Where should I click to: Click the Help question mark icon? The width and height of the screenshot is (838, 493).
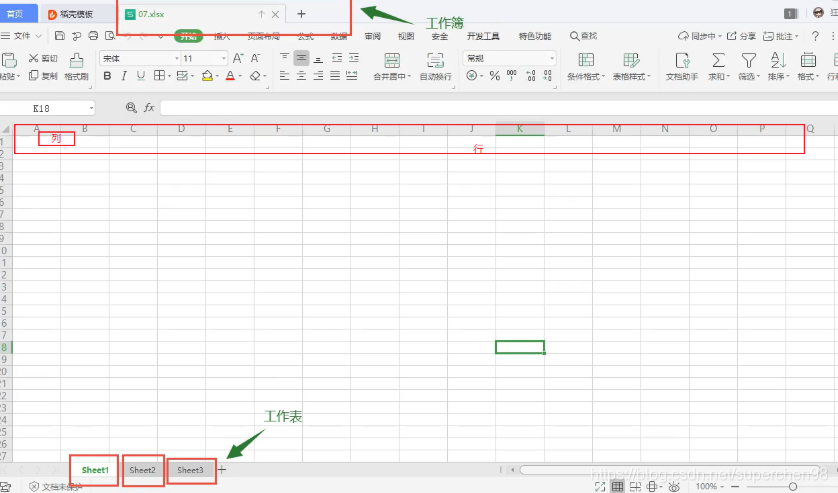[815, 36]
